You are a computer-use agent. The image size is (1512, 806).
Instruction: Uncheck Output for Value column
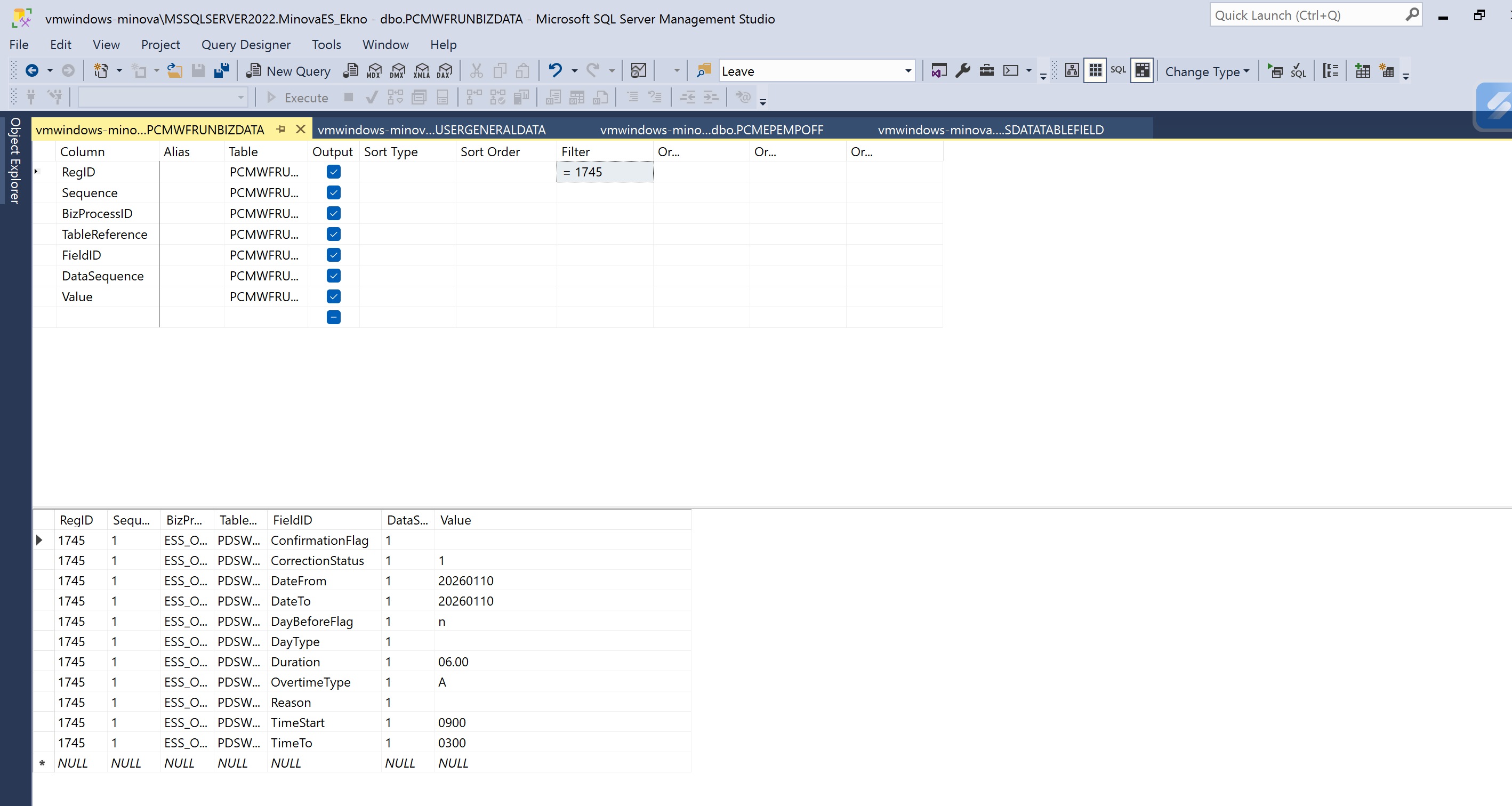click(333, 296)
